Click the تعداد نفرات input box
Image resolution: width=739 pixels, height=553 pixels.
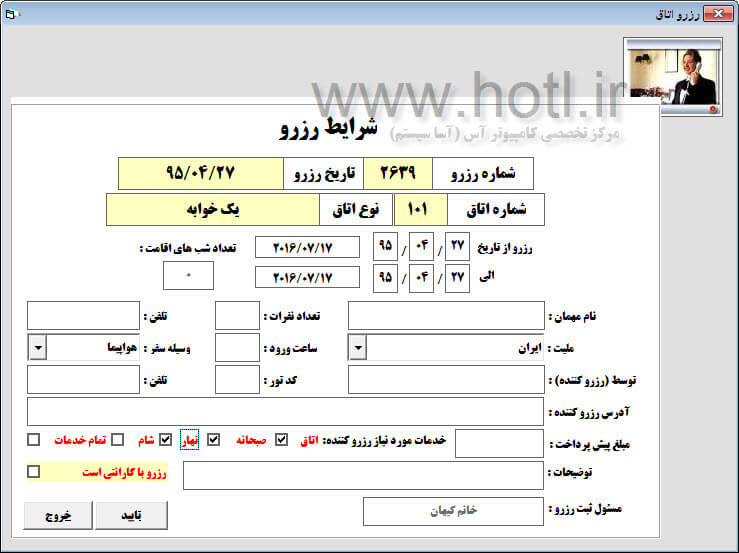[237, 316]
